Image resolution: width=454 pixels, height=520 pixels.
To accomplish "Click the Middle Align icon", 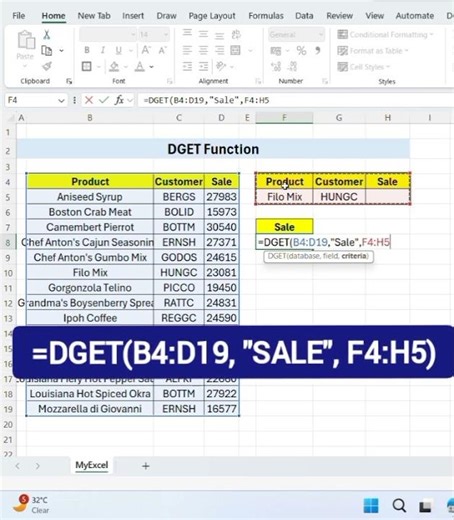I will click(x=203, y=34).
